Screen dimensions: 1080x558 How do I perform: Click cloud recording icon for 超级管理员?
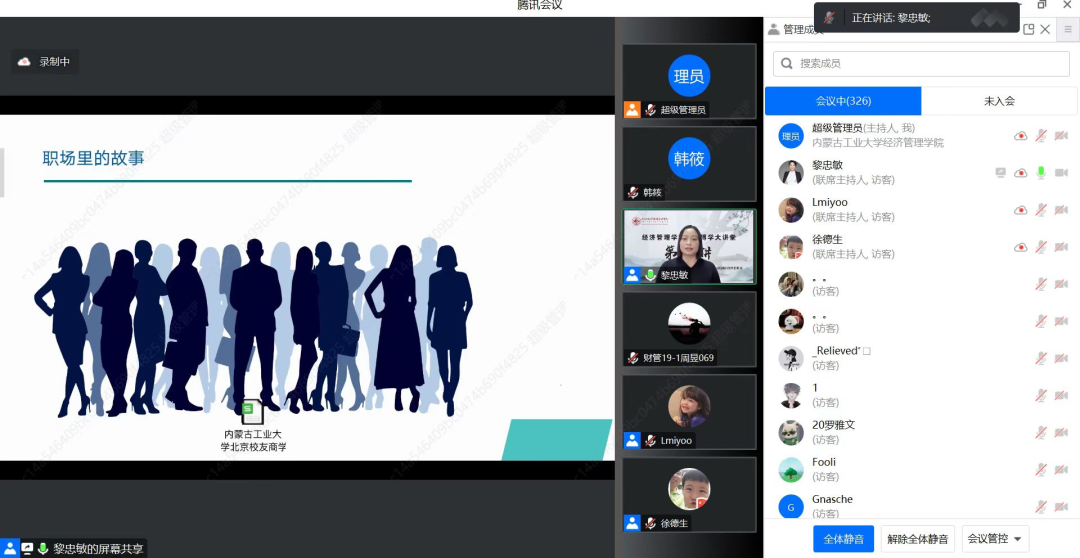point(1020,136)
